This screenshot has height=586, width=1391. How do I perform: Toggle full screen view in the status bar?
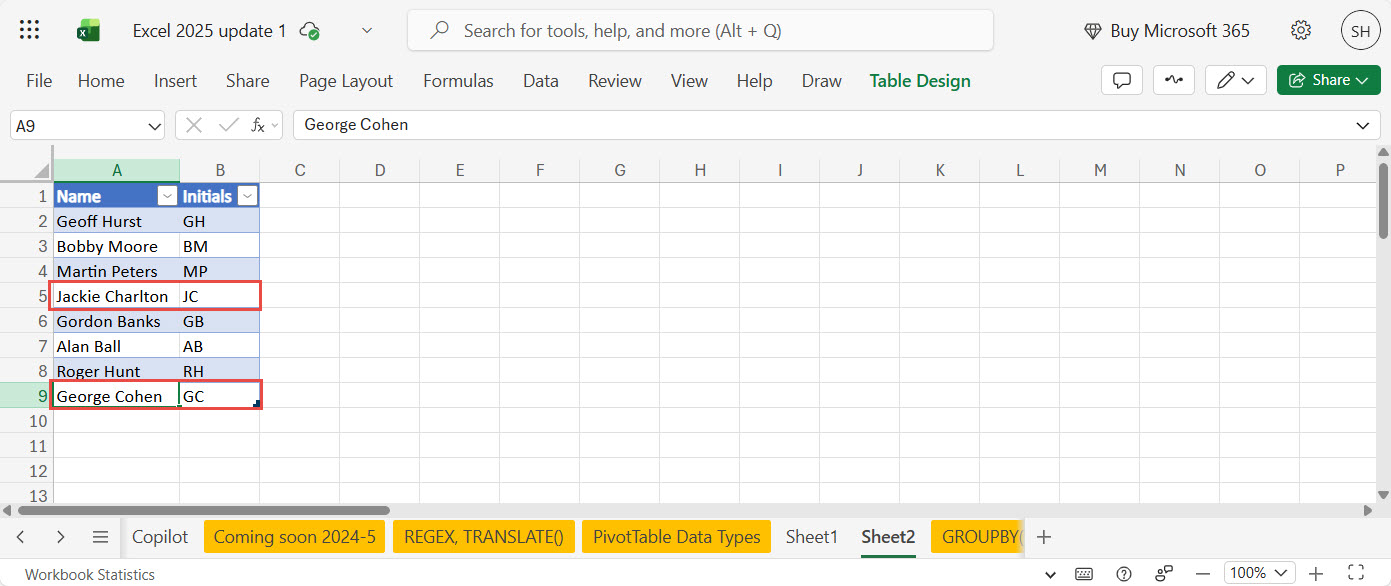click(x=1356, y=574)
